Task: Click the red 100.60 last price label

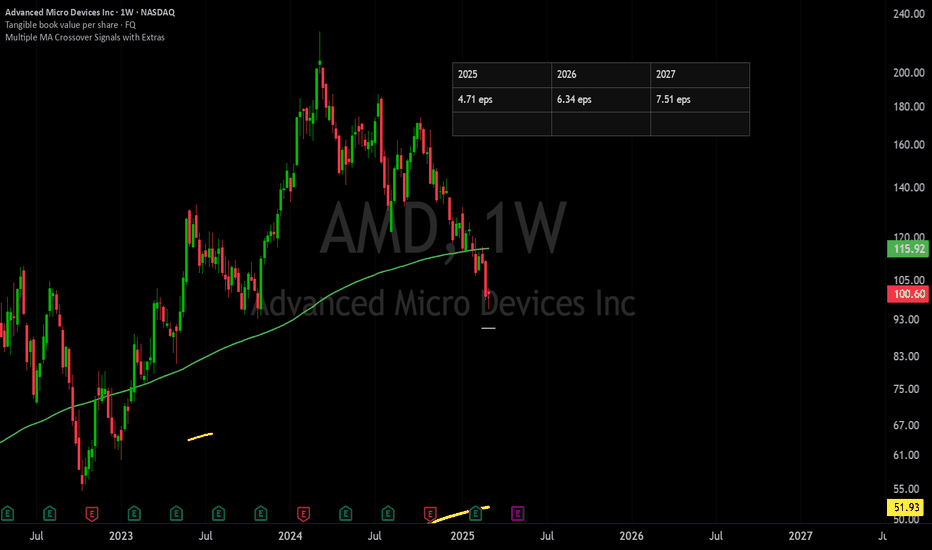Action: tap(908, 294)
